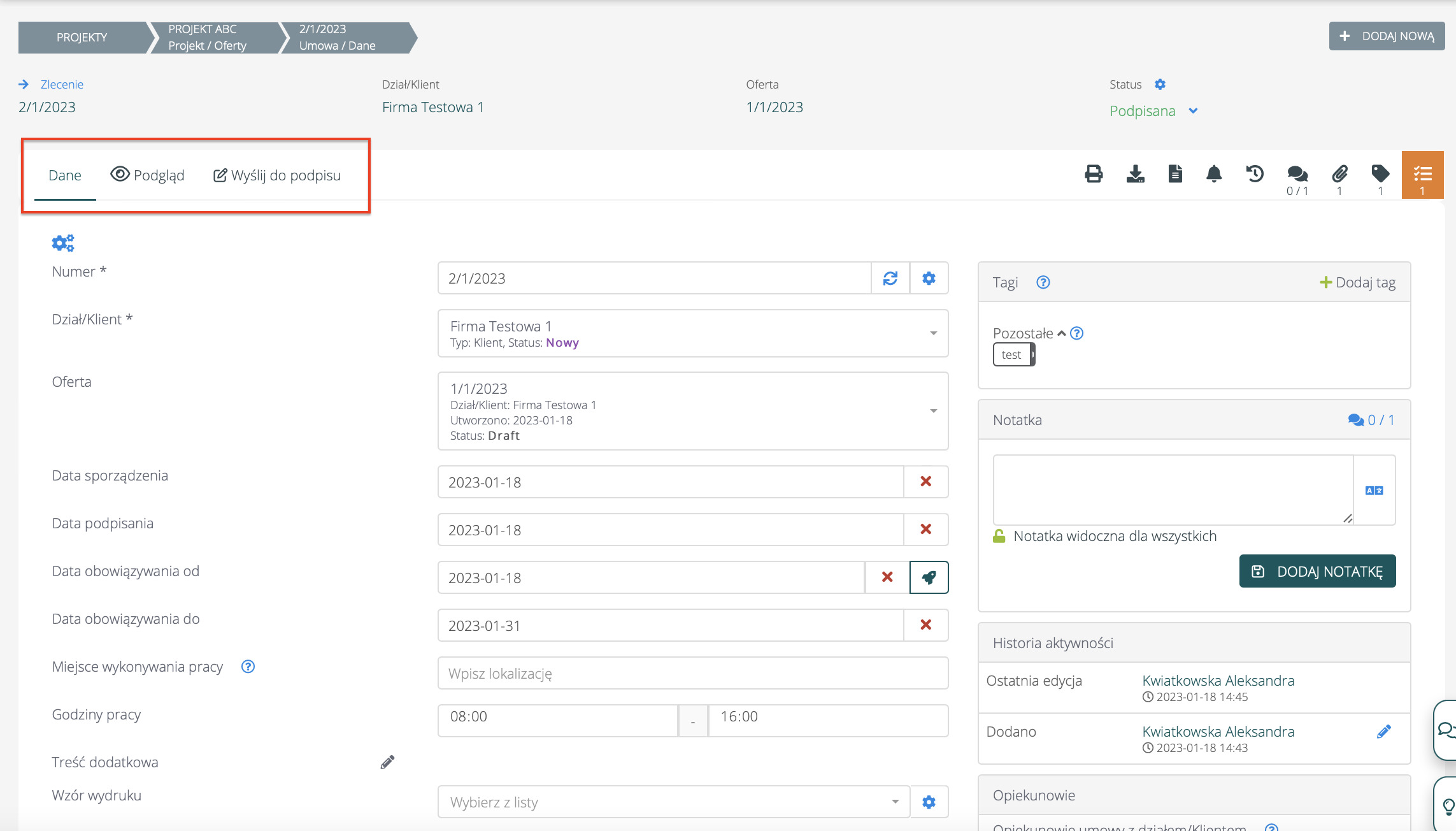
Task: Toggle note visibility lock icon
Action: tap(999, 536)
